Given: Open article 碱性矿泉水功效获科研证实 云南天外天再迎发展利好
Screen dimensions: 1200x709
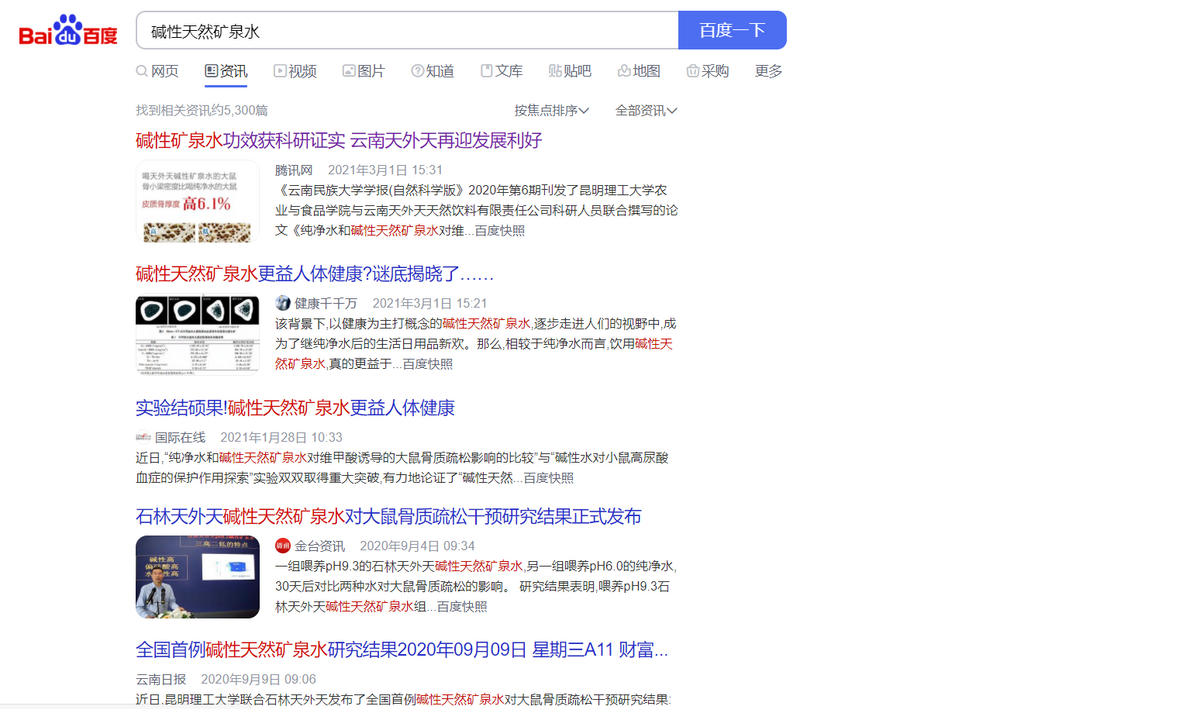Looking at the screenshot, I should pos(339,140).
